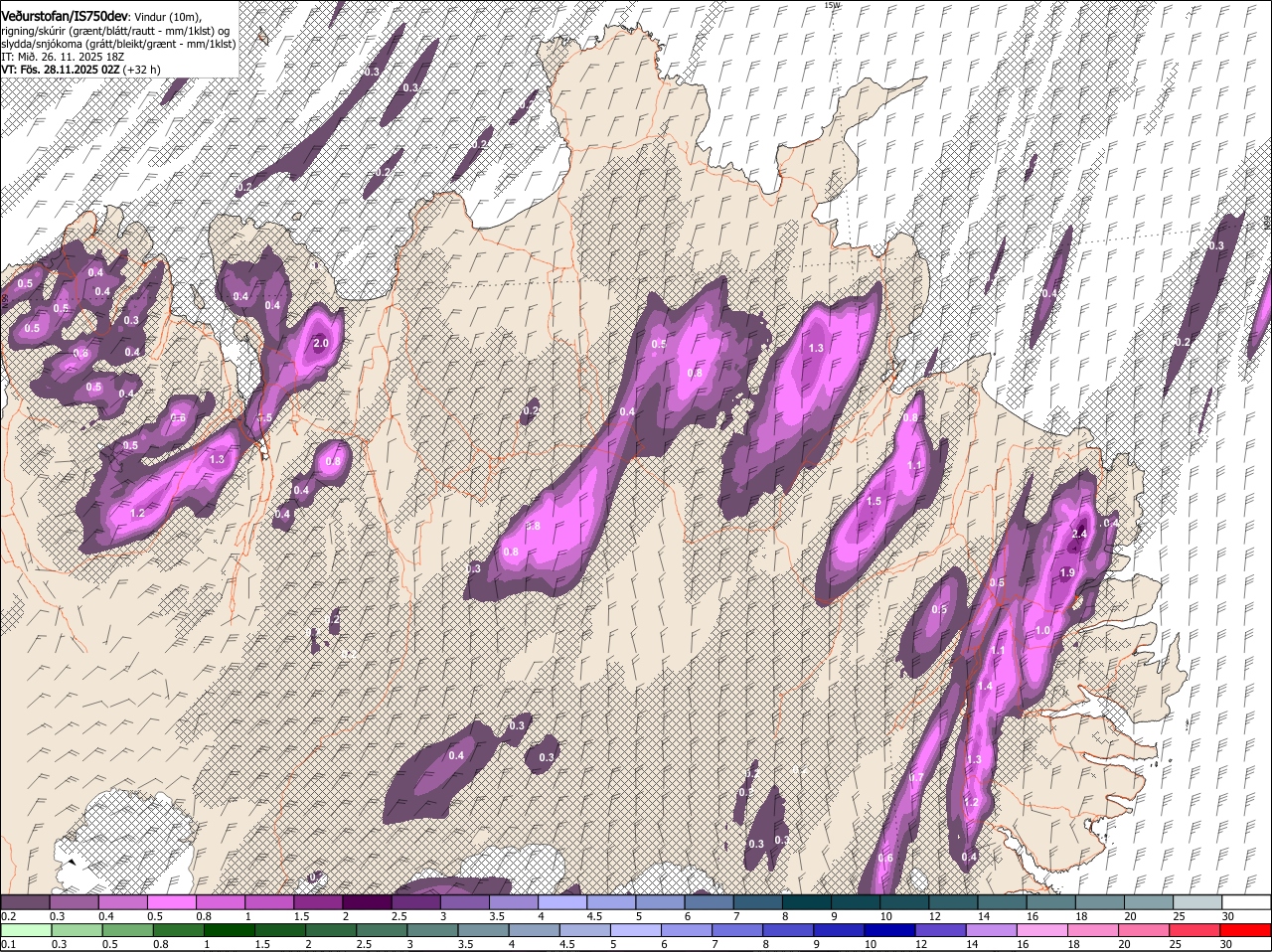Click the Veðurstofan/IS750dev title text
This screenshot has width=1272, height=952.
(x=64, y=17)
